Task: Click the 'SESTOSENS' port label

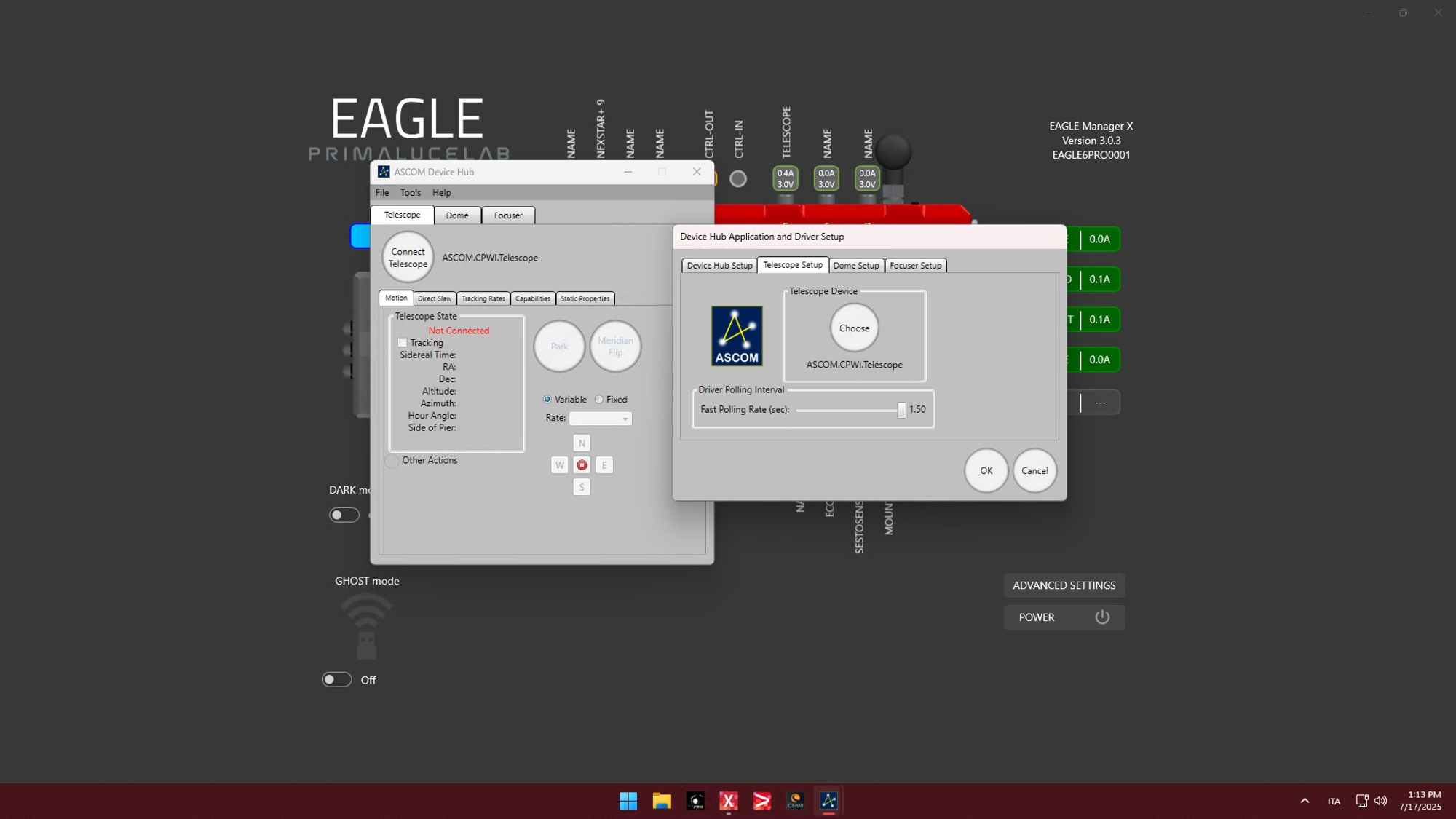Action: [x=859, y=527]
